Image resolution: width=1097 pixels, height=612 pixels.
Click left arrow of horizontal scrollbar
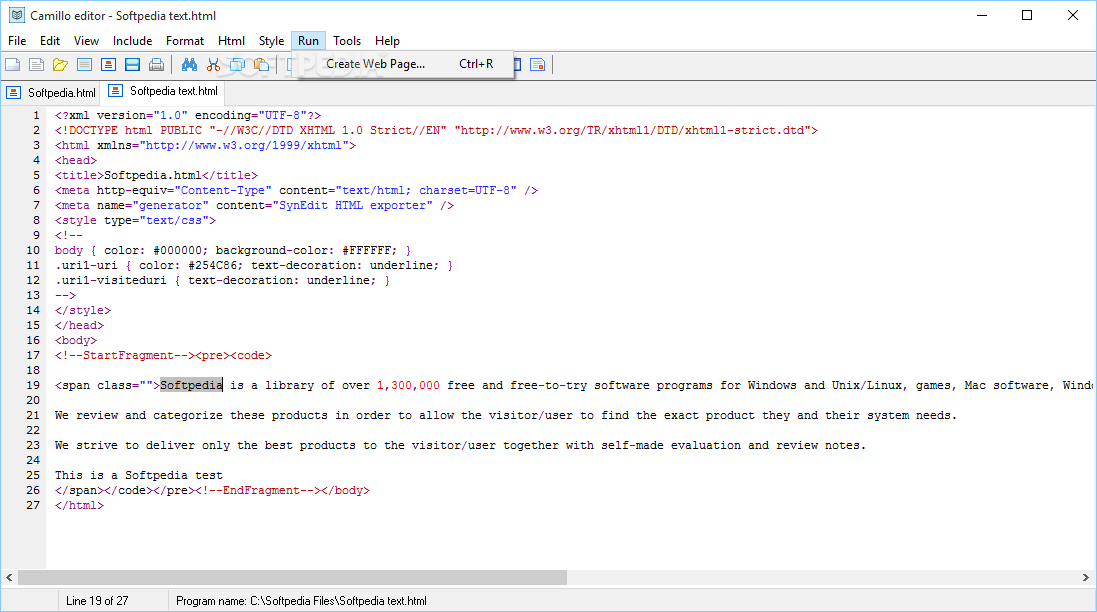[9, 577]
